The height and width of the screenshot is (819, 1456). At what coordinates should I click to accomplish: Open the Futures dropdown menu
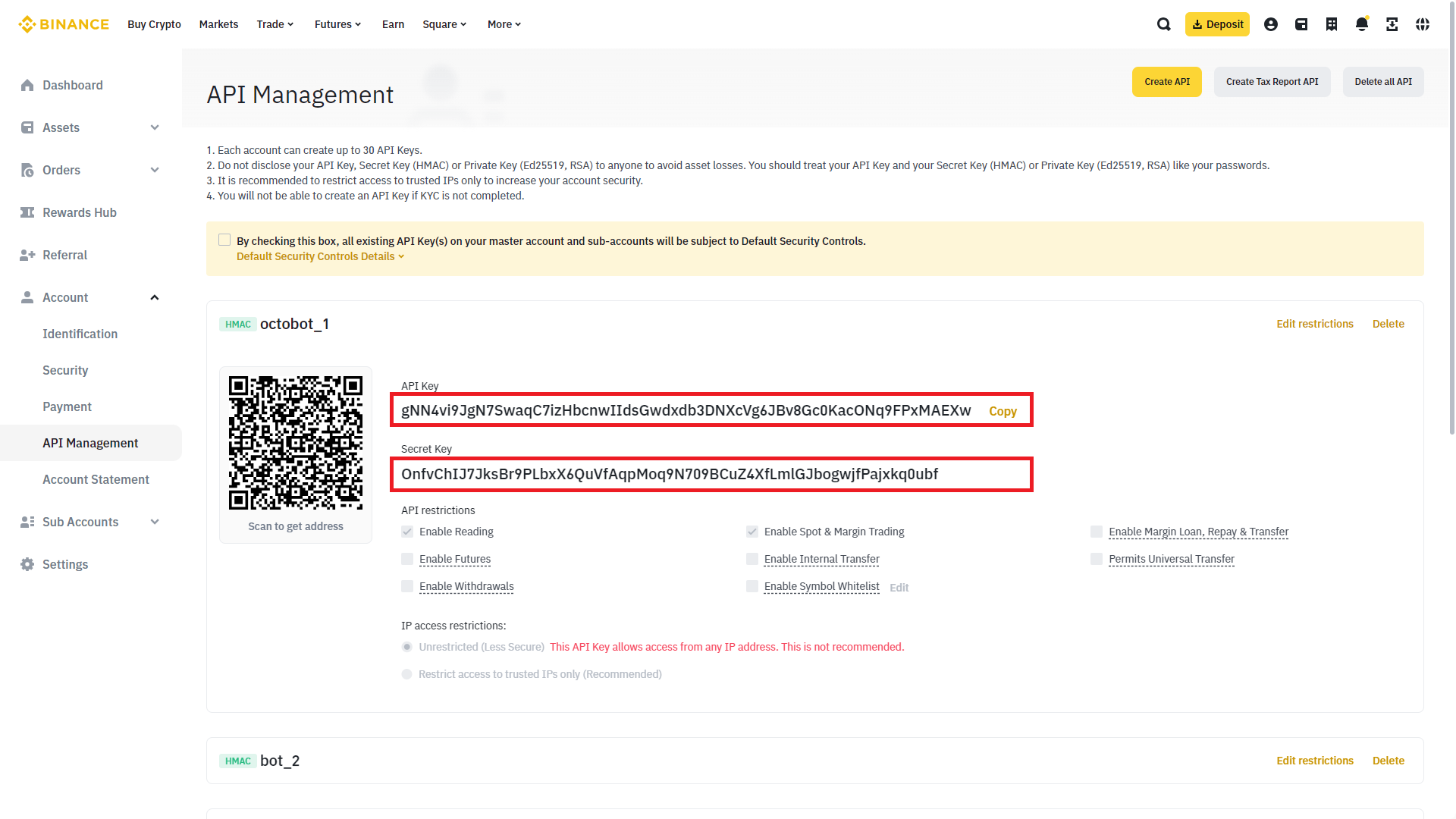pos(338,24)
